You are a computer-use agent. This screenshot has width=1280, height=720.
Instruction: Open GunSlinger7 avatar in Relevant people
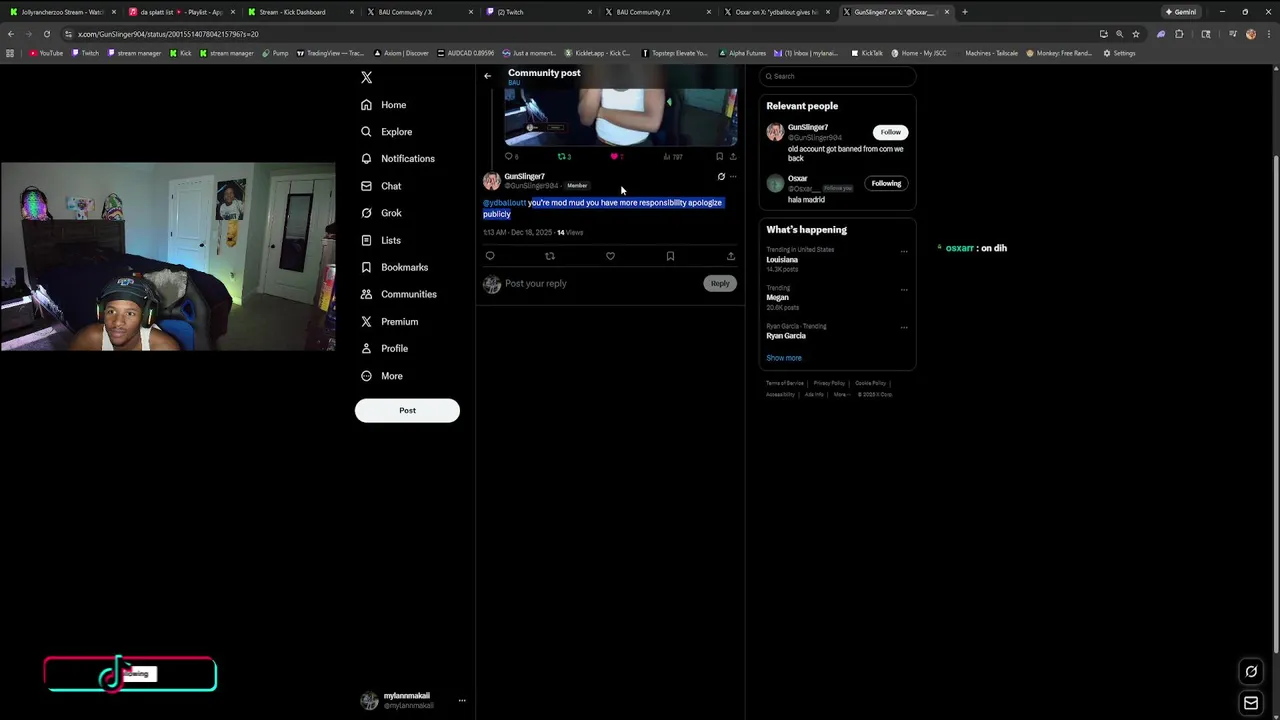click(775, 132)
